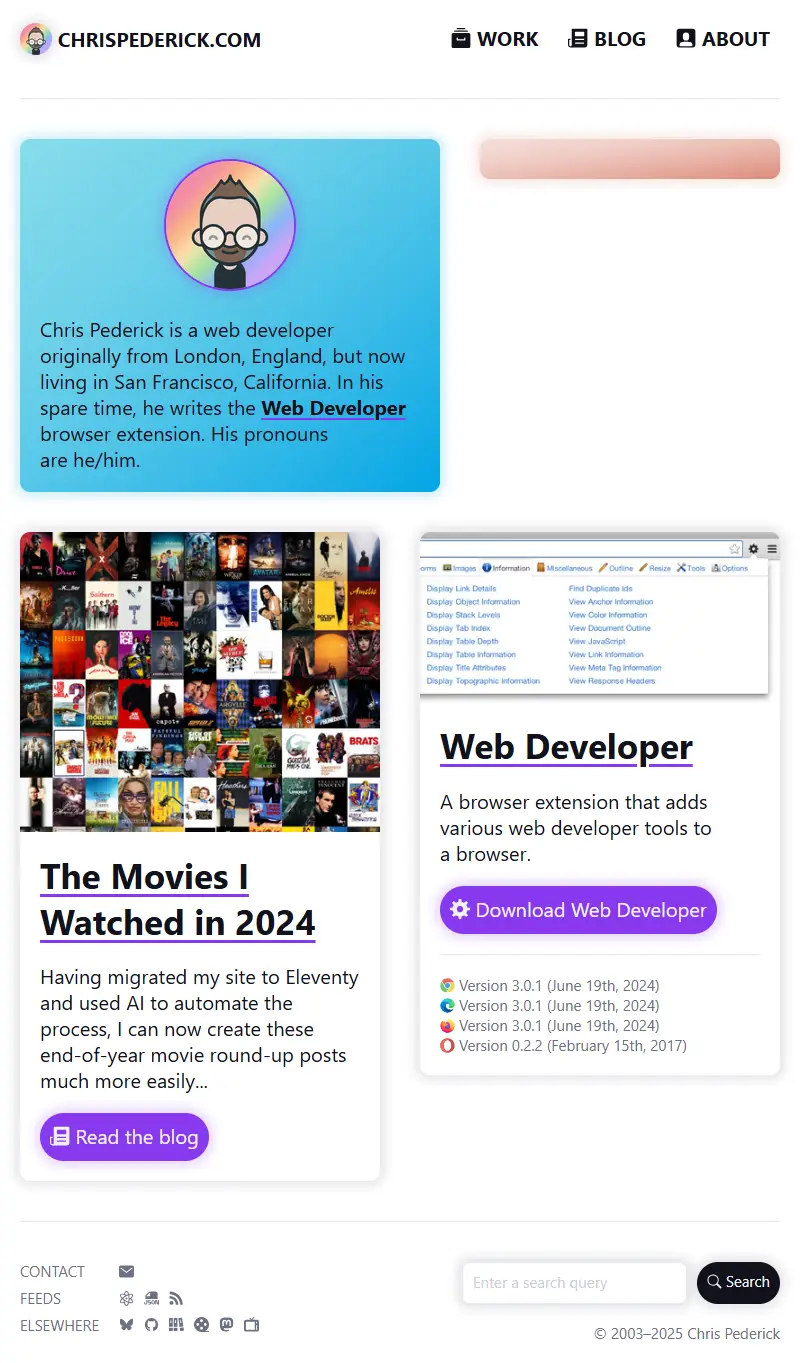Click the Edge browser version icon

click(x=447, y=1006)
